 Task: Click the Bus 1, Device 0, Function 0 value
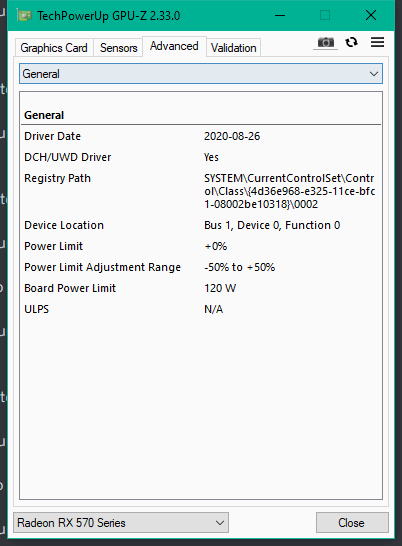(x=272, y=225)
